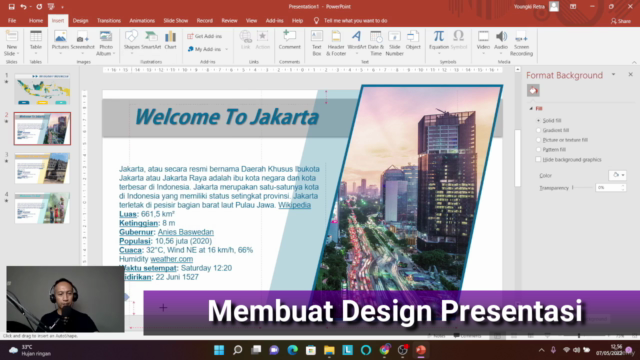640x360 pixels.
Task: Insert a Comment
Action: (x=289, y=40)
